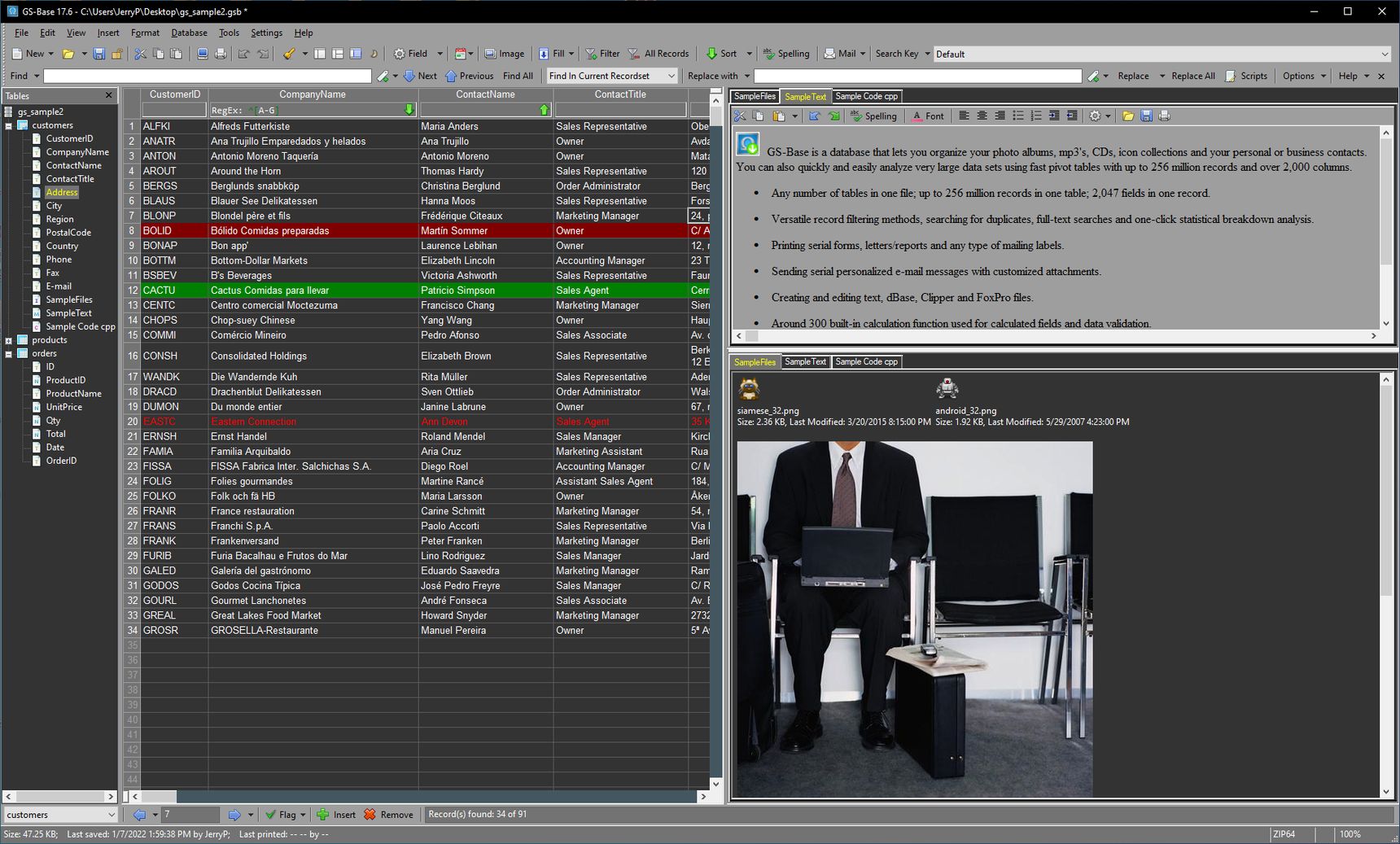Screen dimensions: 1400x844
Task: Open the Field dropdown arrow
Action: click(x=440, y=54)
